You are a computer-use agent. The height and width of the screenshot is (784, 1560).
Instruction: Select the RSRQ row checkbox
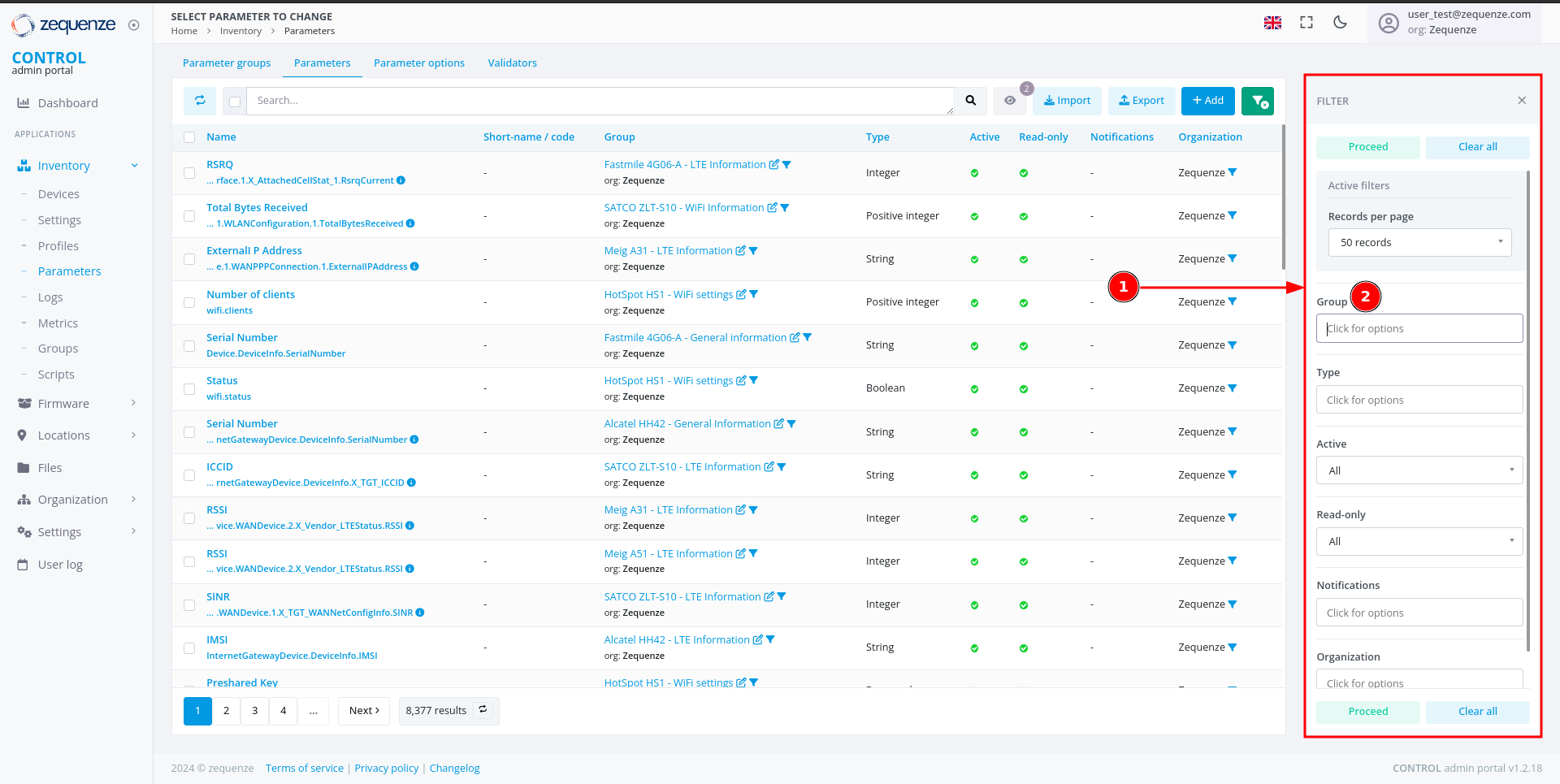pyautogui.click(x=189, y=173)
